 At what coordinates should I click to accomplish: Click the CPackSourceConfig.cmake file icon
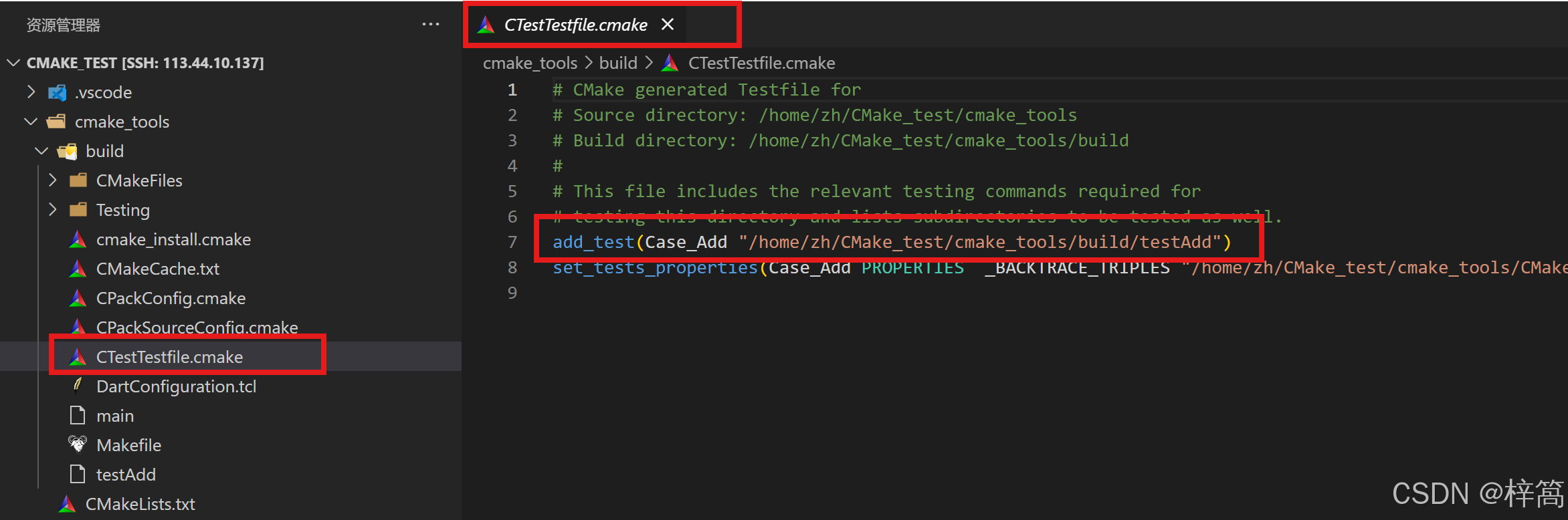(x=78, y=327)
